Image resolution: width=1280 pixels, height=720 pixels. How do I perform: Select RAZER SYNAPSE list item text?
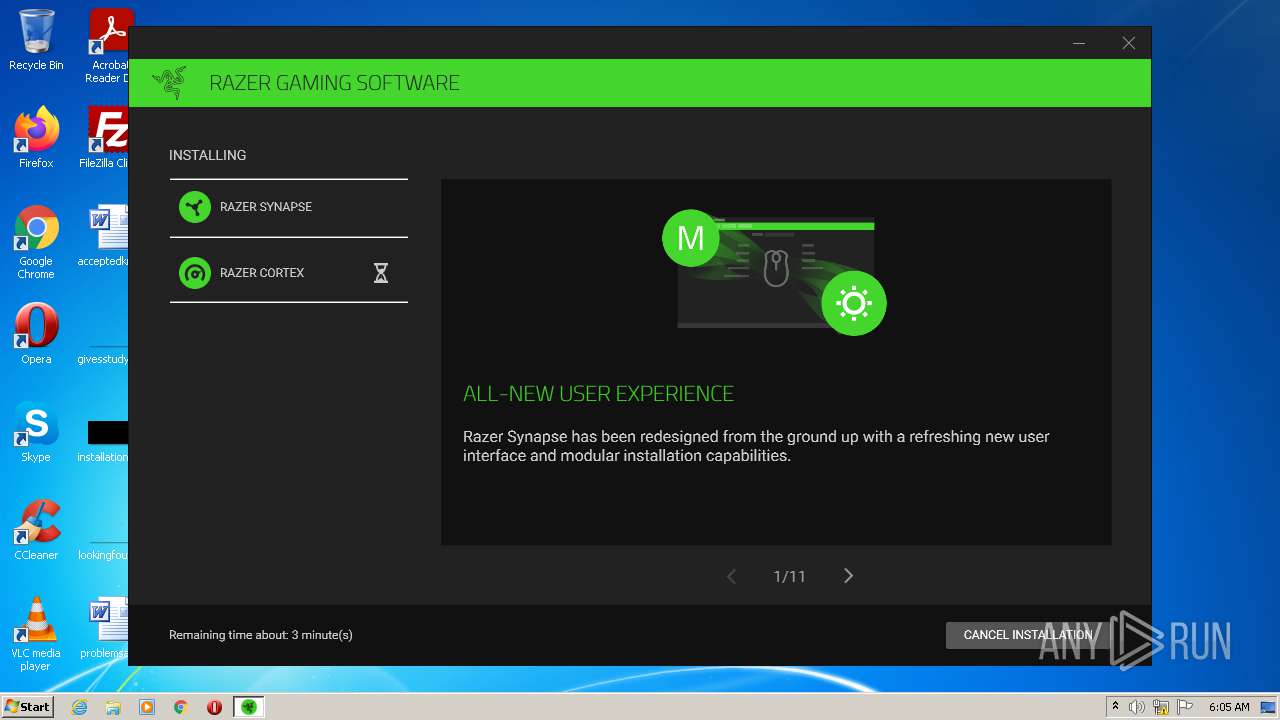pos(266,207)
